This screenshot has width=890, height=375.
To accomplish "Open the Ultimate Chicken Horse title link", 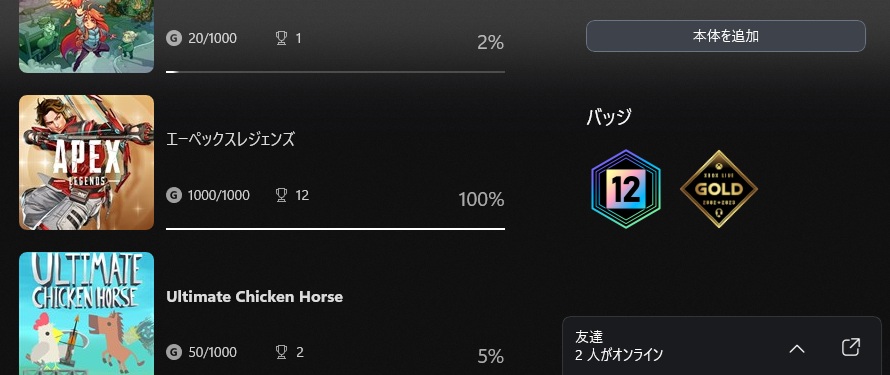I will point(254,297).
